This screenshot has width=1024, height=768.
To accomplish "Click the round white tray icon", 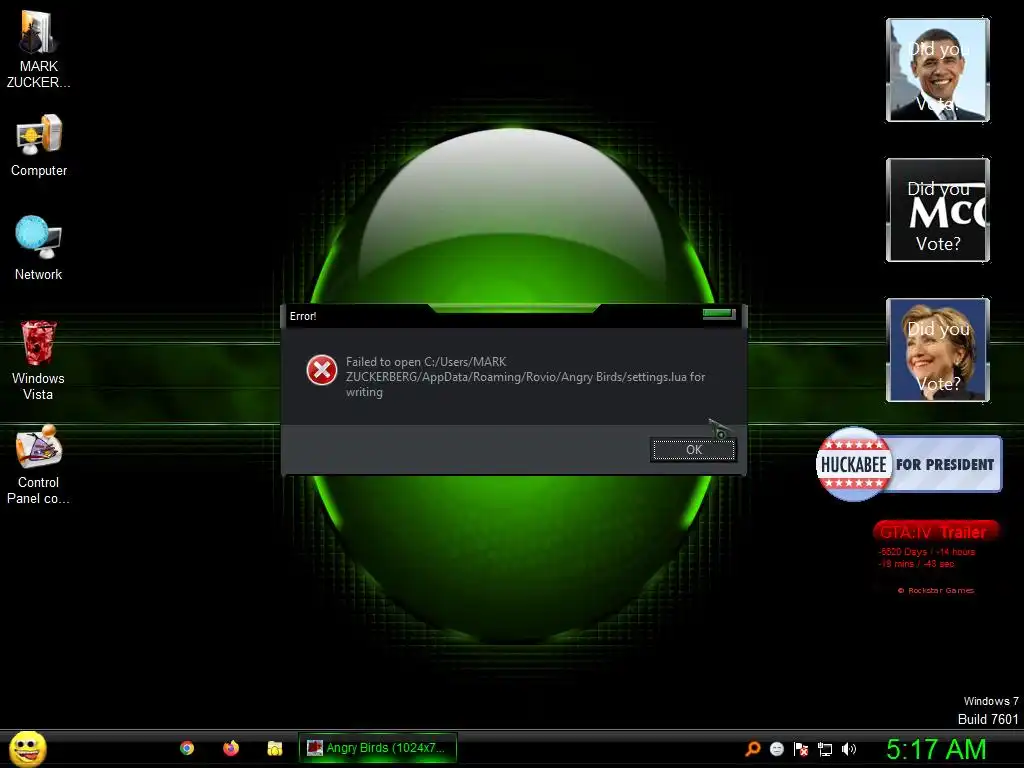I will 776,749.
